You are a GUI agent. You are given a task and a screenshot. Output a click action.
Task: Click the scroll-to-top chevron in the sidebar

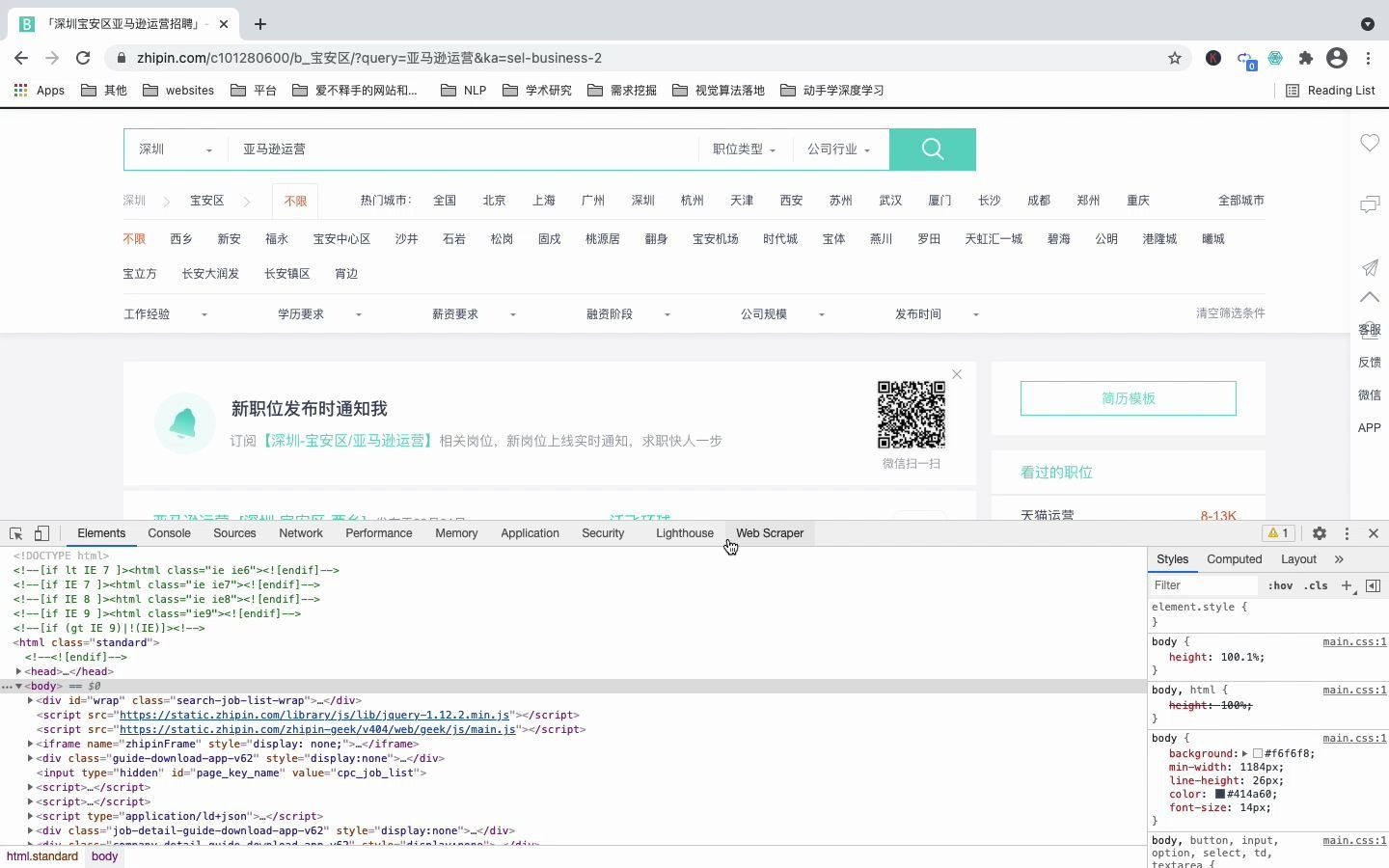[1370, 297]
